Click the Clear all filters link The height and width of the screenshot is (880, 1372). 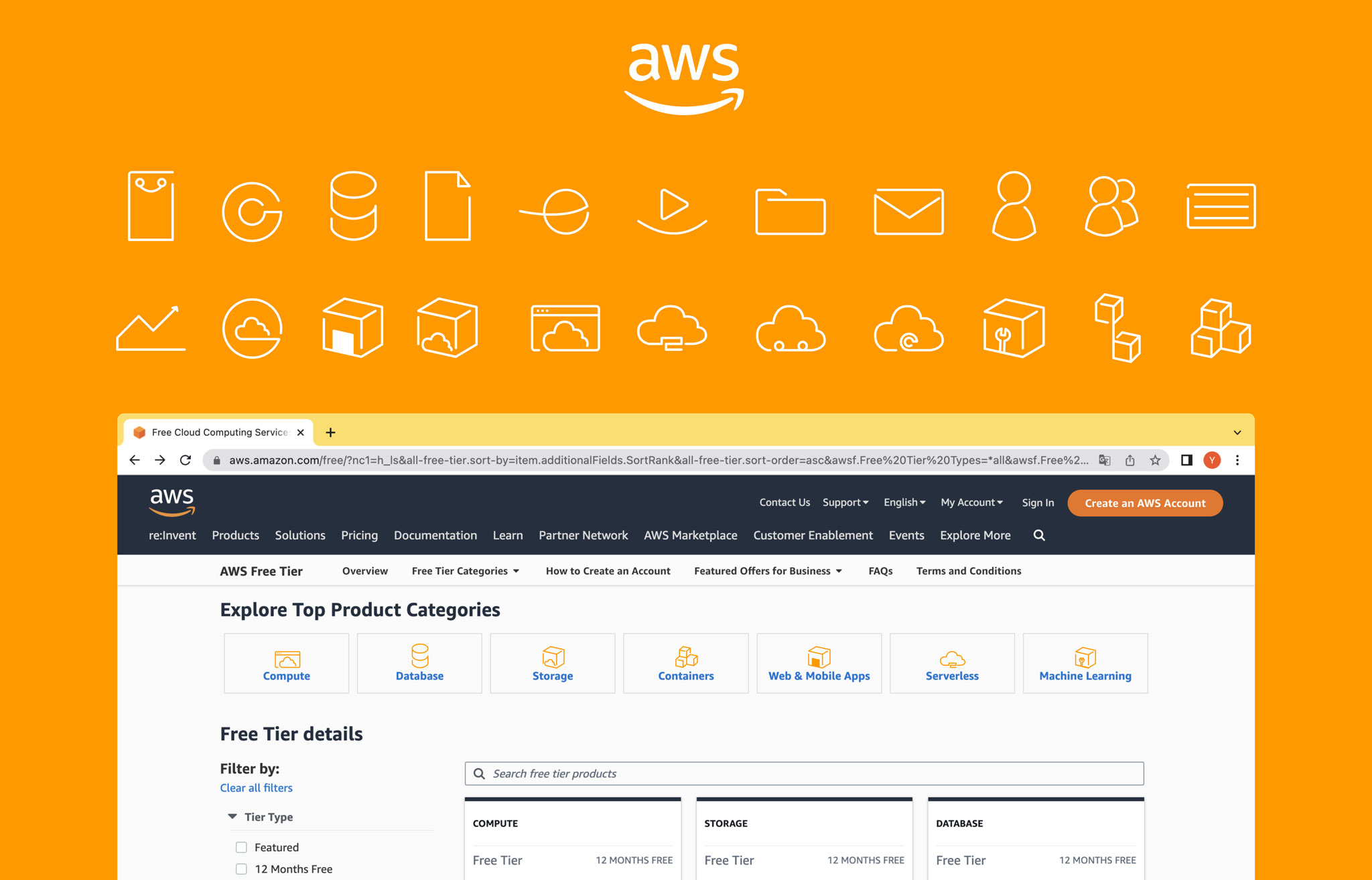click(256, 788)
